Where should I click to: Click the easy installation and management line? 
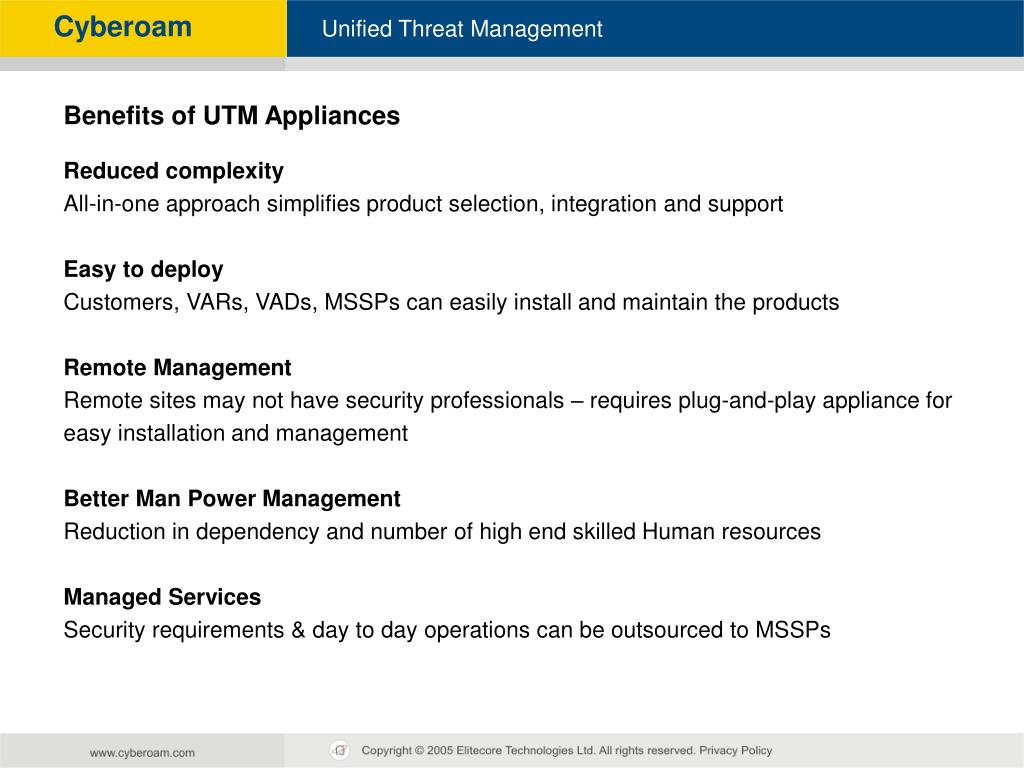pos(236,433)
